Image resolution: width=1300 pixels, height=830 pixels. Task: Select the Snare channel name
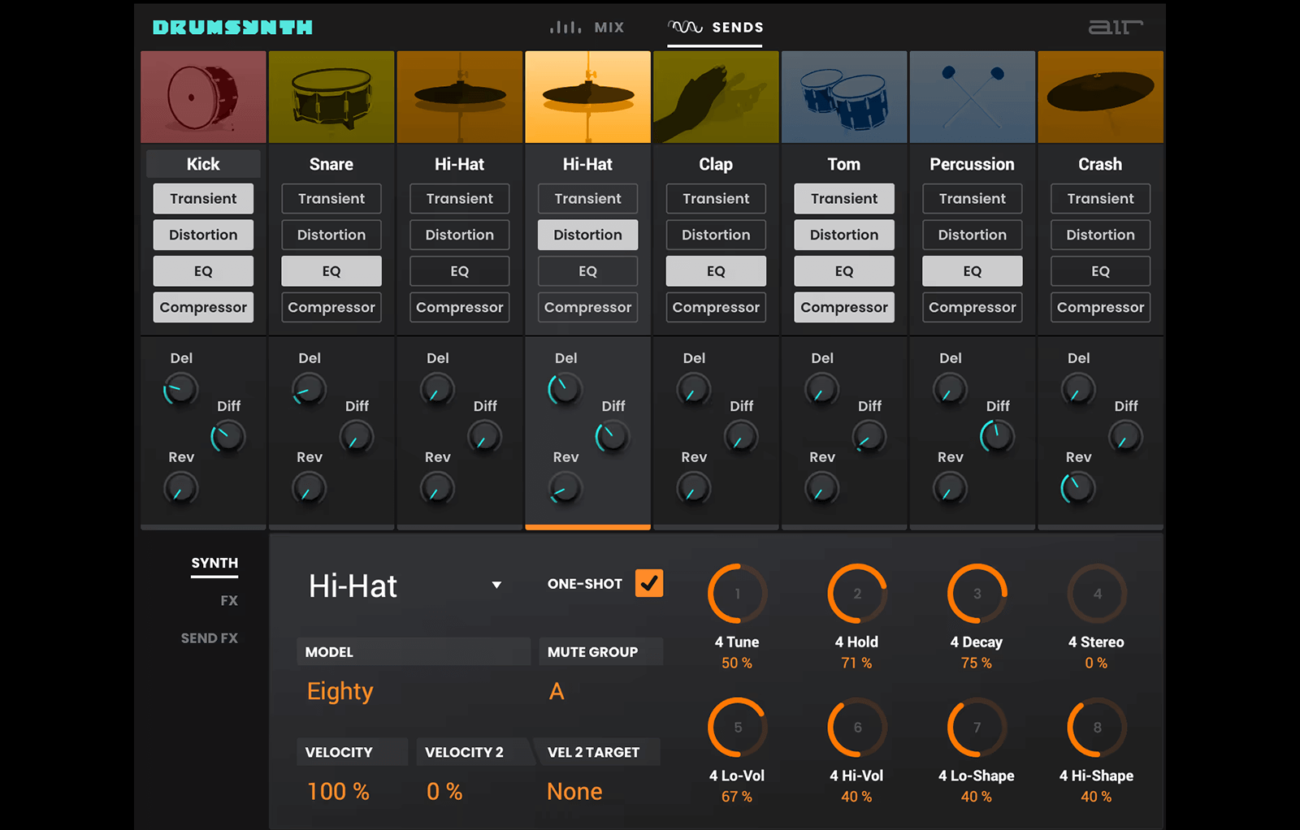point(331,164)
